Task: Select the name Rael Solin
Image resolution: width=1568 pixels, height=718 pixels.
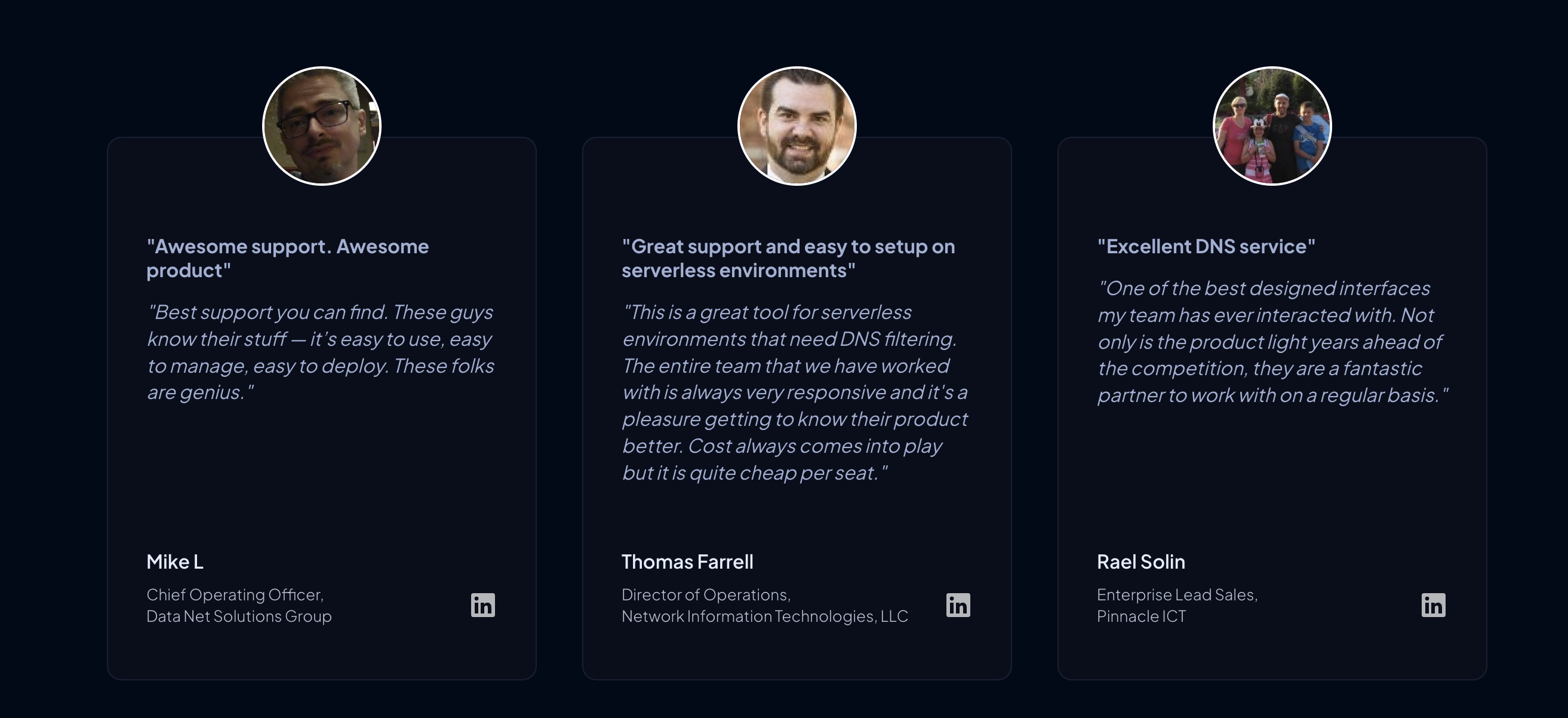Action: pyautogui.click(x=1140, y=561)
